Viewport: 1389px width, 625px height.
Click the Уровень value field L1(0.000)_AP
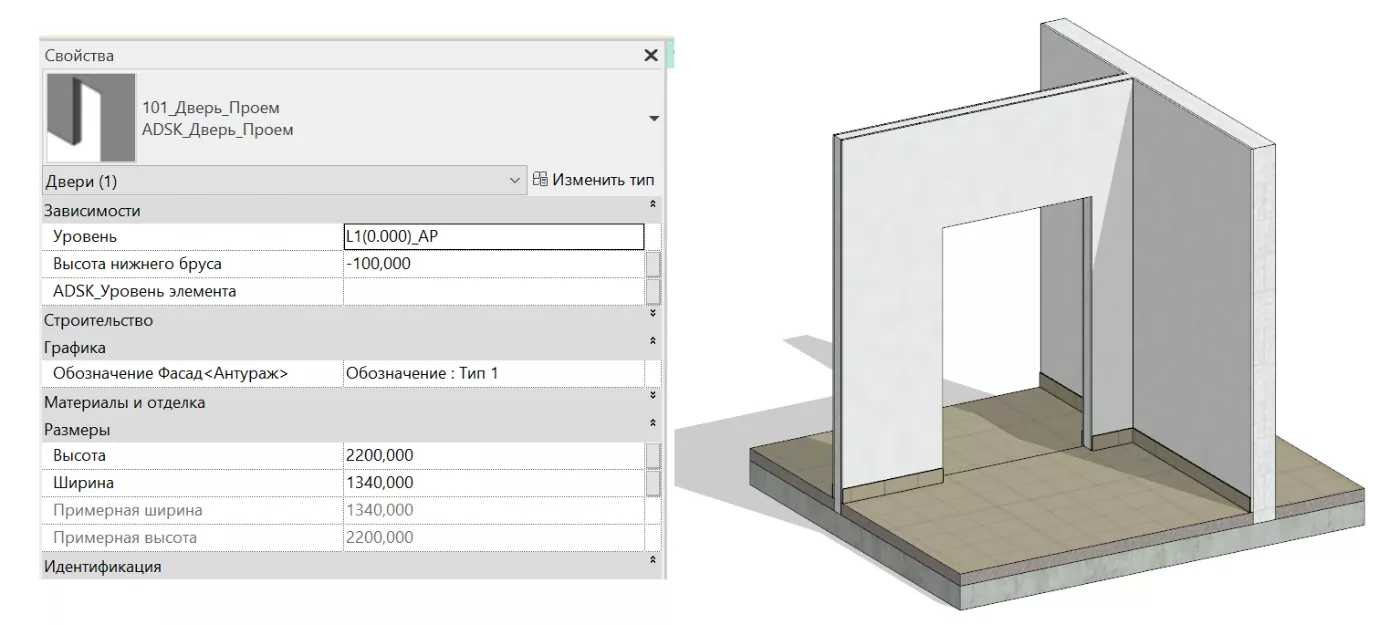click(492, 237)
